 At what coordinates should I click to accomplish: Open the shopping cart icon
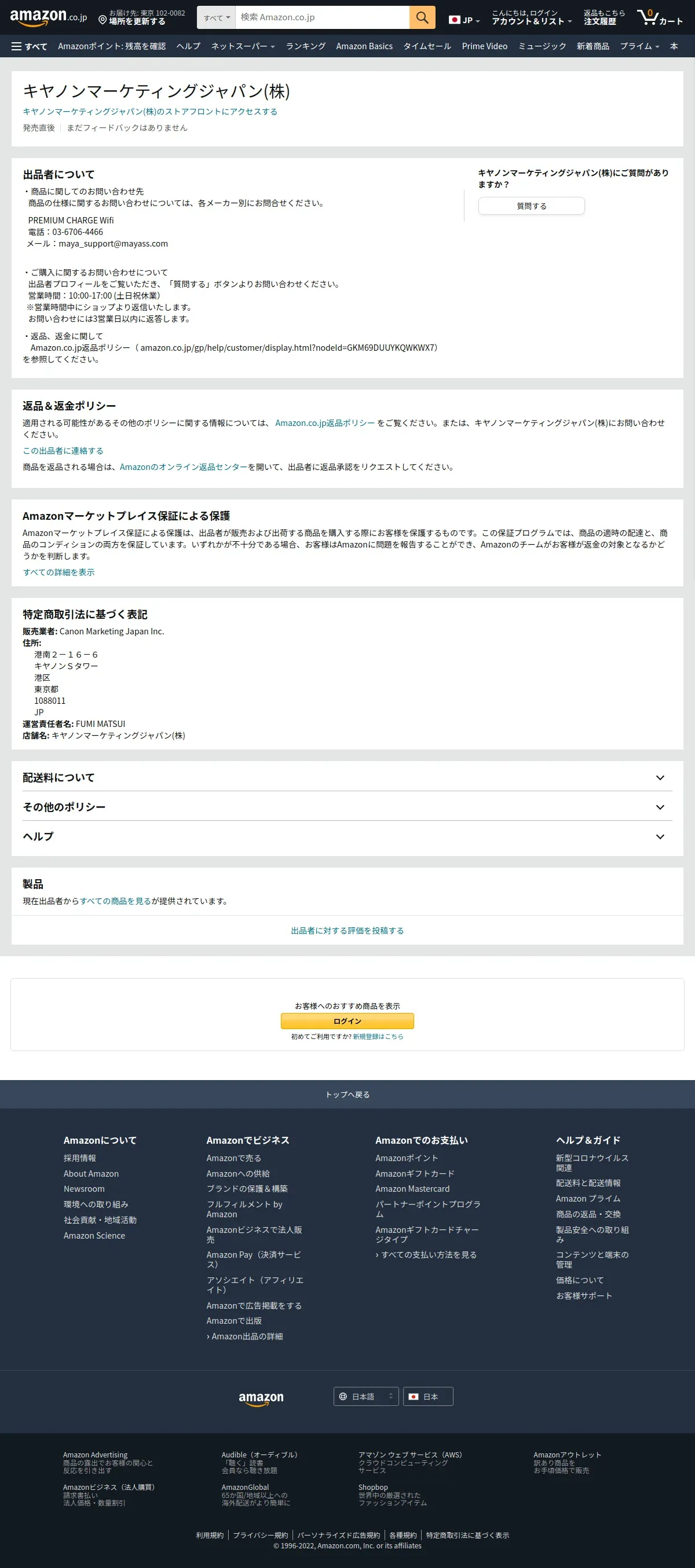tap(660, 17)
